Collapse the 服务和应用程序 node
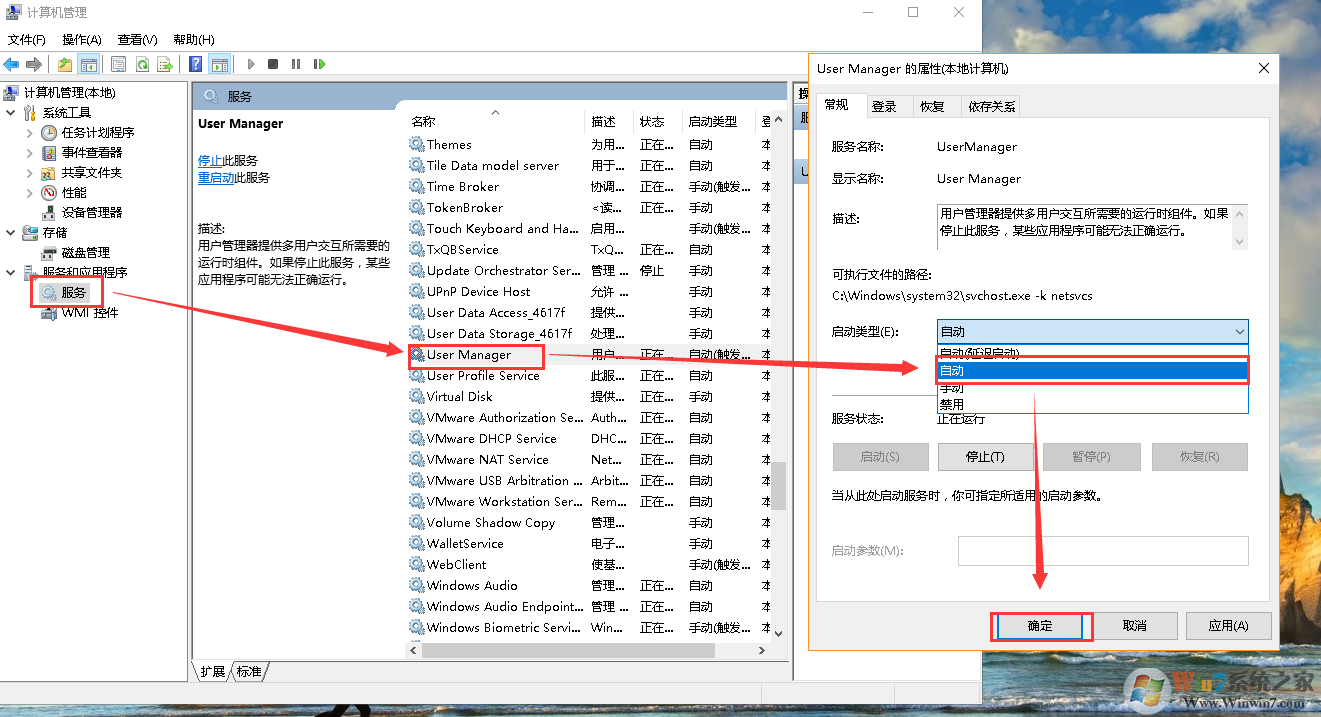 (10, 273)
